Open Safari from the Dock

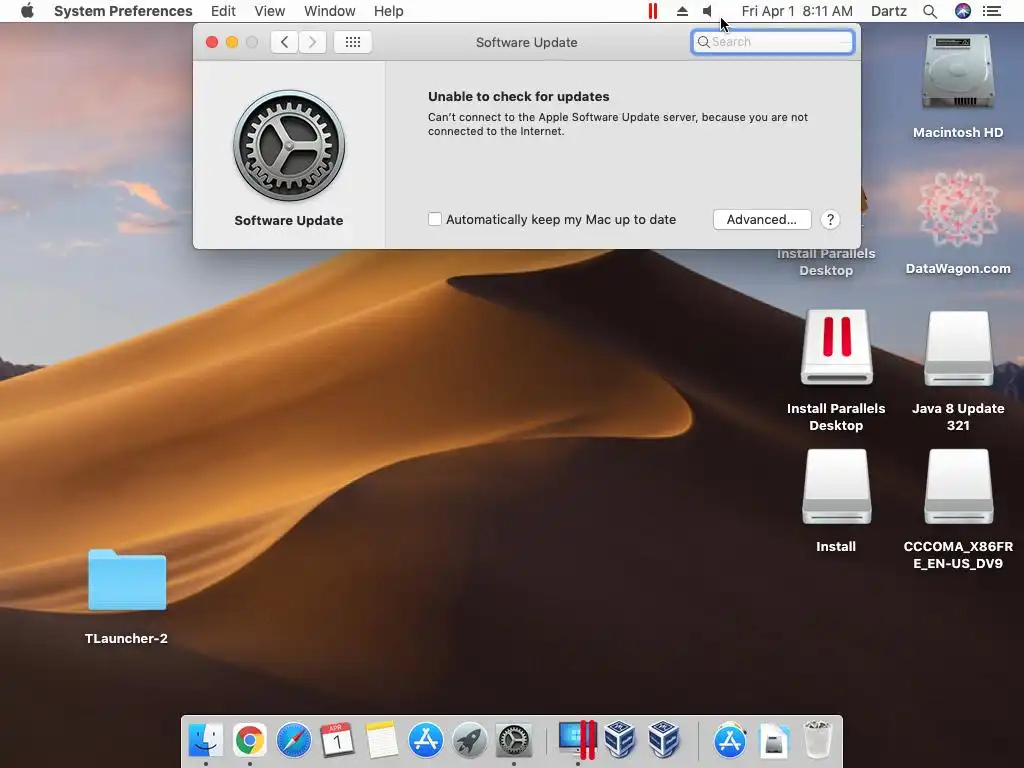tap(293, 741)
